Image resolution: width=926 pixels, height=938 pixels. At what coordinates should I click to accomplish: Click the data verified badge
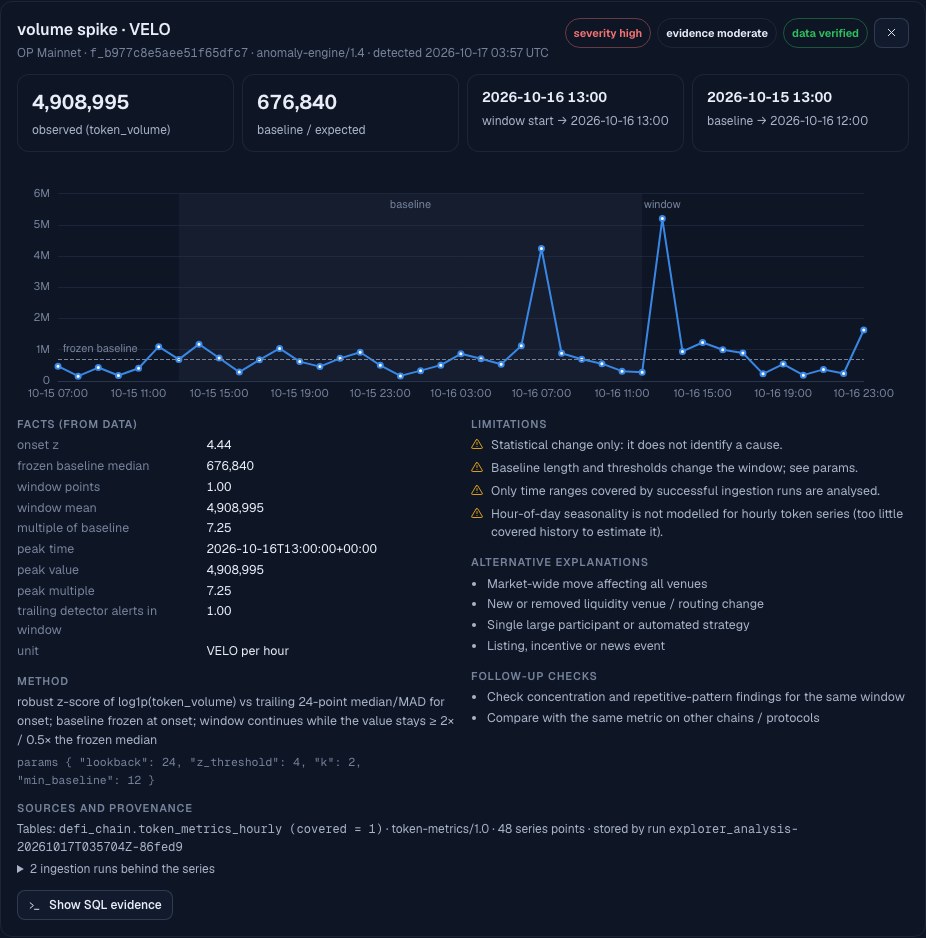(x=825, y=33)
